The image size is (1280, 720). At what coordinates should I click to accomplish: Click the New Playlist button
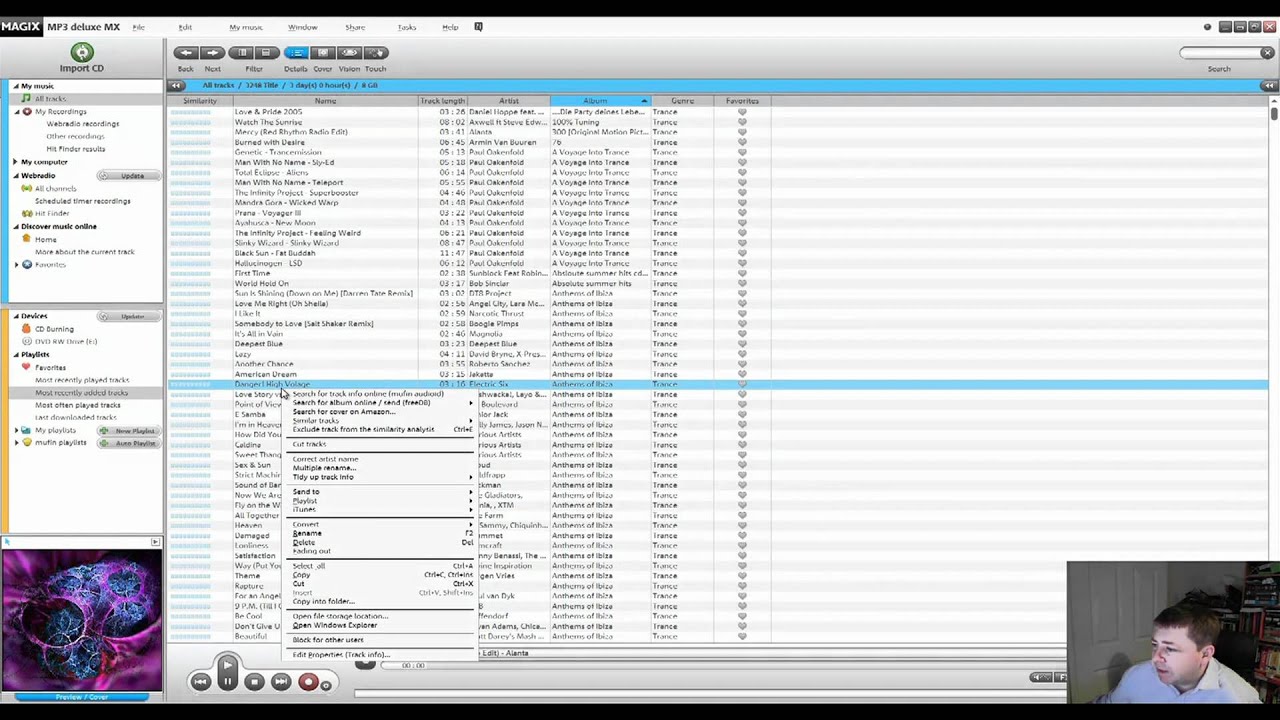click(130, 431)
